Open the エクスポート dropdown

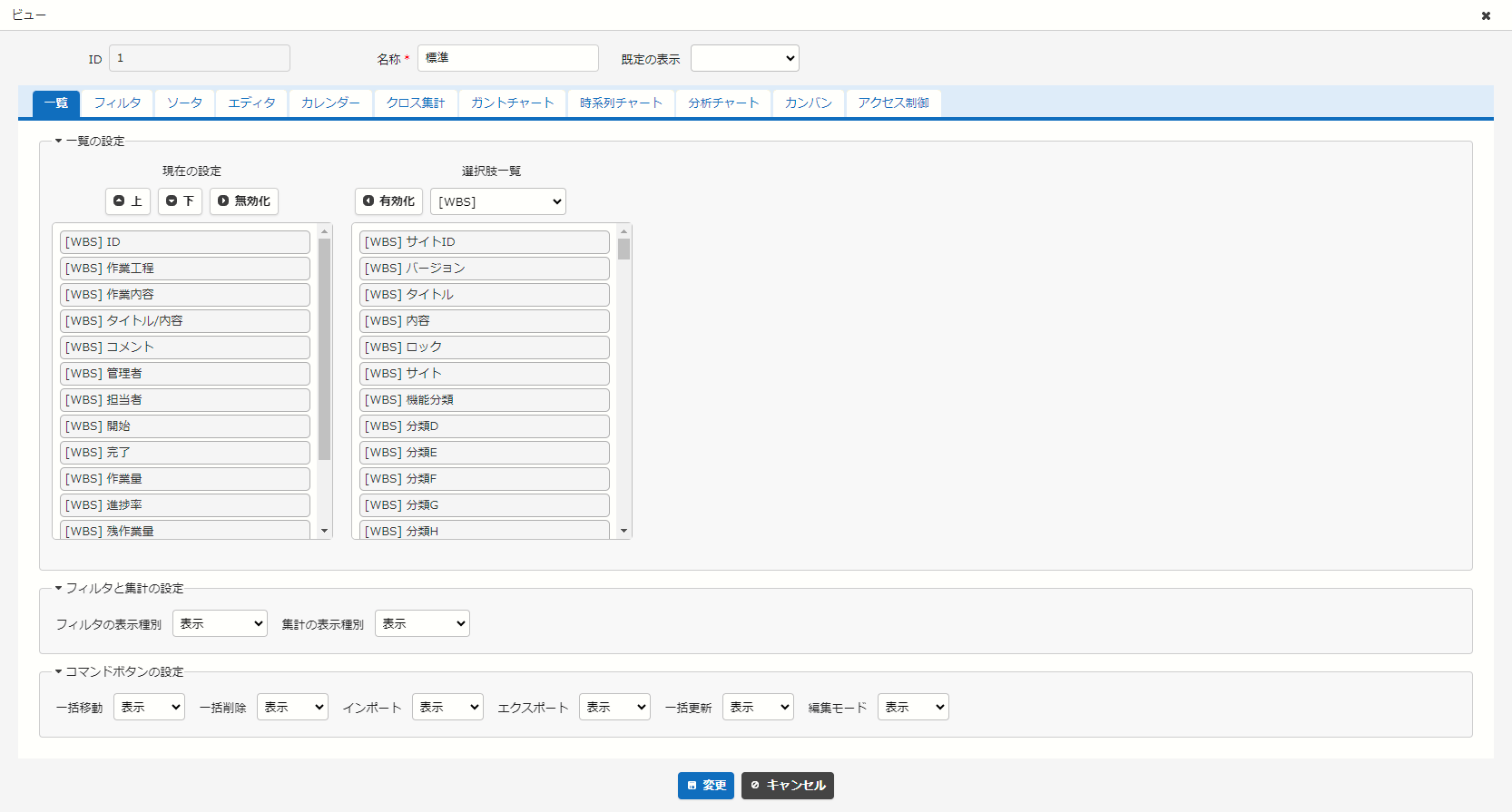(x=614, y=707)
